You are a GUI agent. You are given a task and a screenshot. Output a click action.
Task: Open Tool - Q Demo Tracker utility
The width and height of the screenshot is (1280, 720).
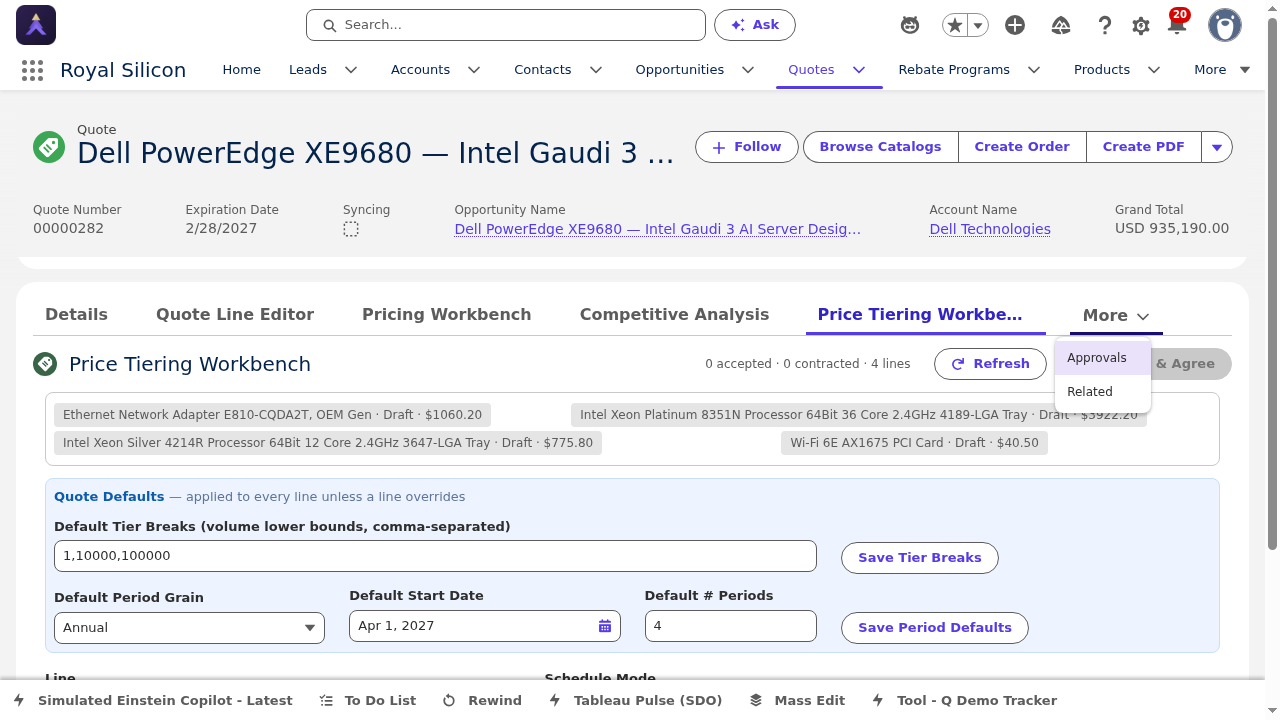pos(964,700)
